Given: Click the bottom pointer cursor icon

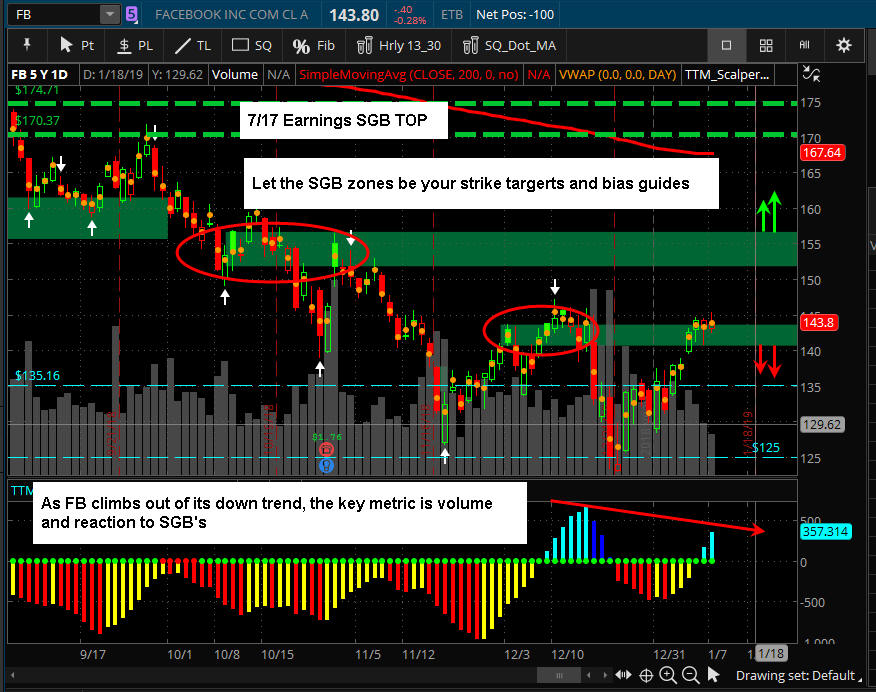Looking at the screenshot, I should (x=713, y=675).
